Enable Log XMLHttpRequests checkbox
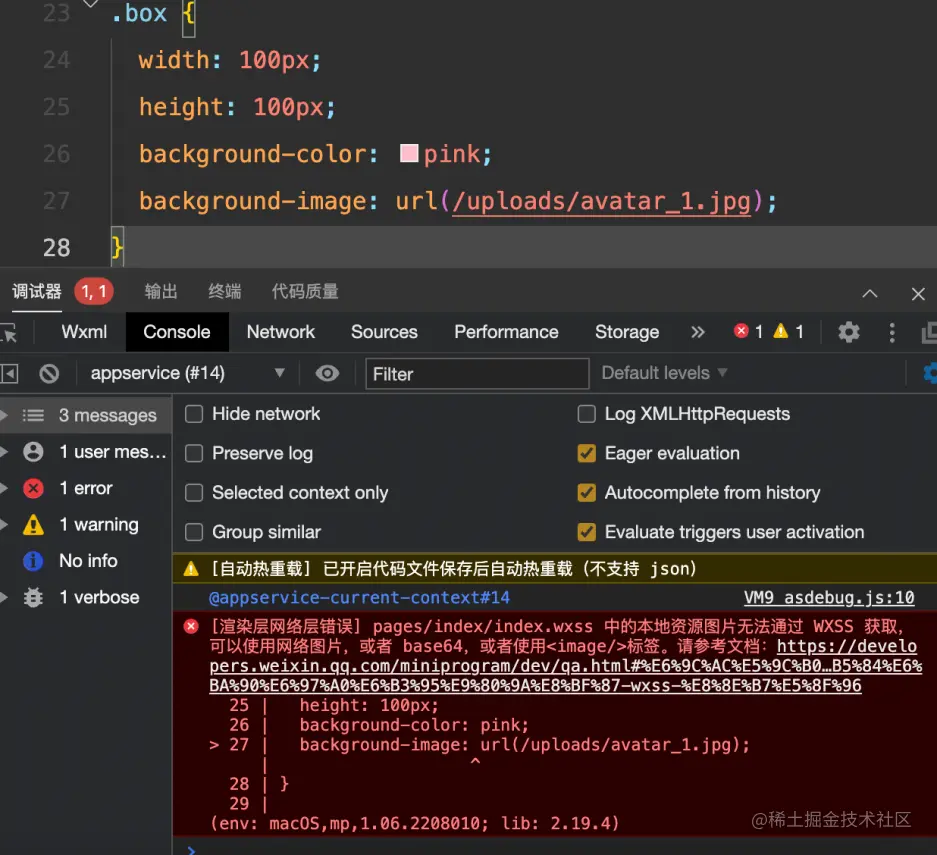 click(x=586, y=414)
